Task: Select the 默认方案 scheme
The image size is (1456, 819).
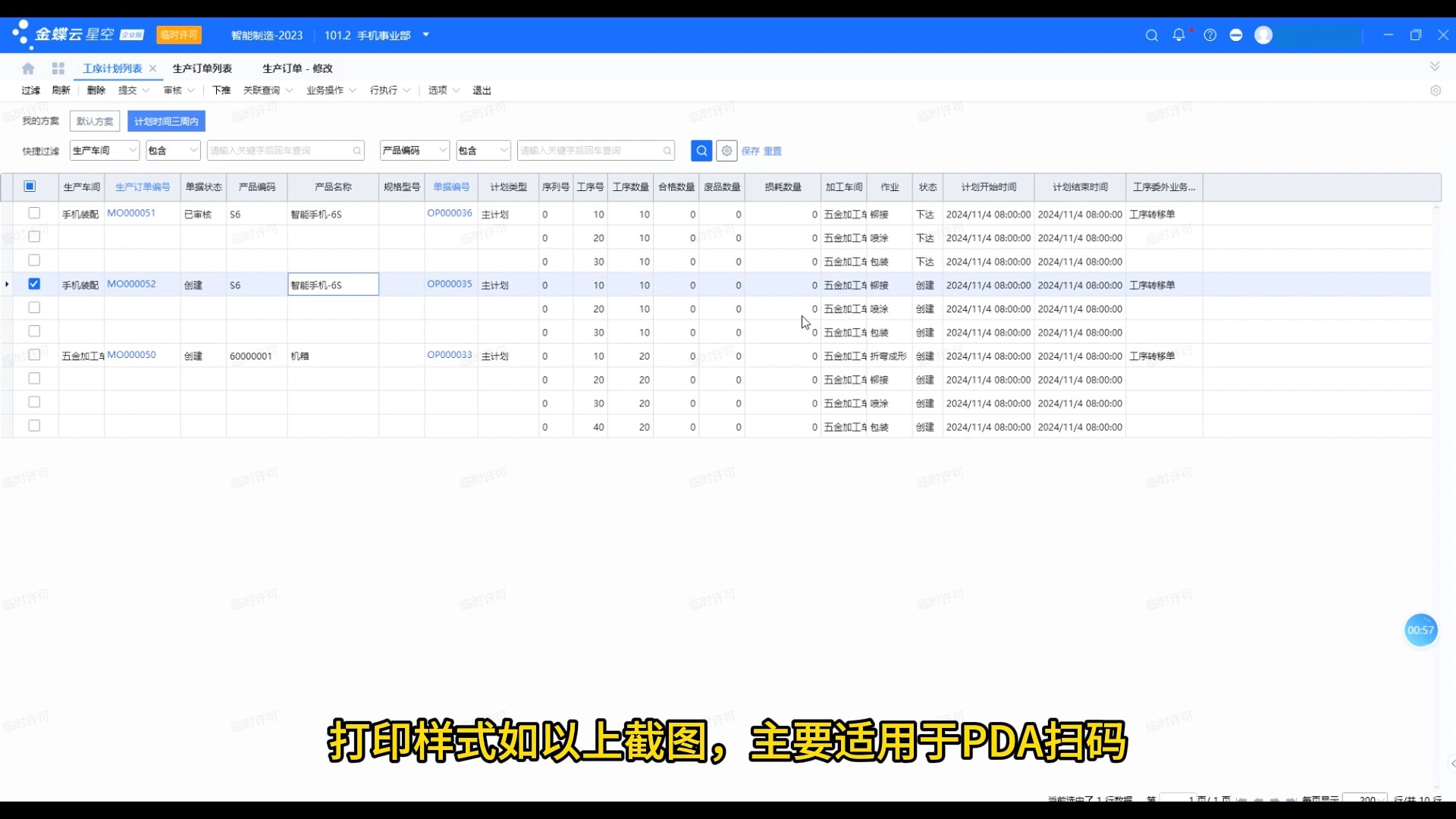Action: (x=95, y=121)
